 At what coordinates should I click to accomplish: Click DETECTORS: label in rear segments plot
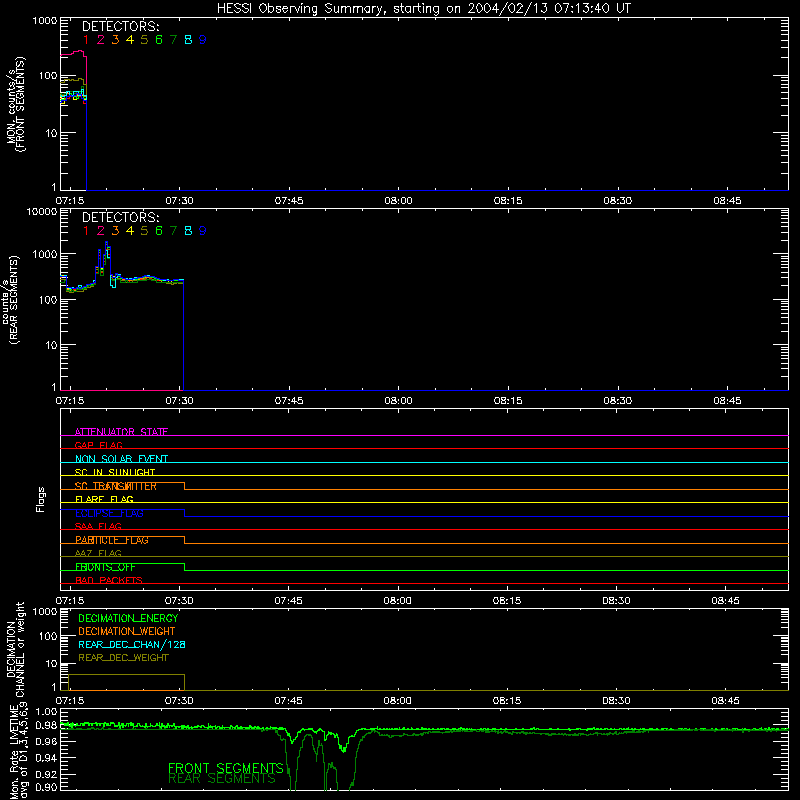(x=120, y=217)
